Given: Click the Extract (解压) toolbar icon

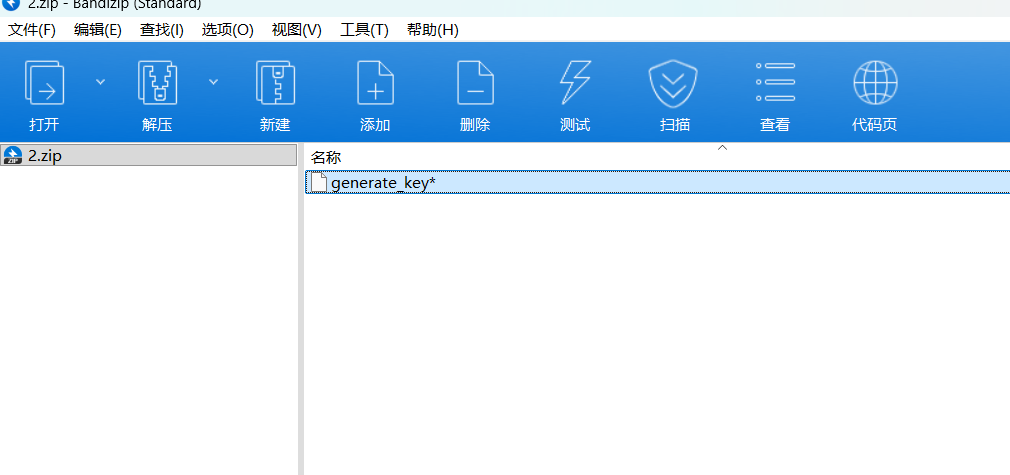Looking at the screenshot, I should point(157,82).
